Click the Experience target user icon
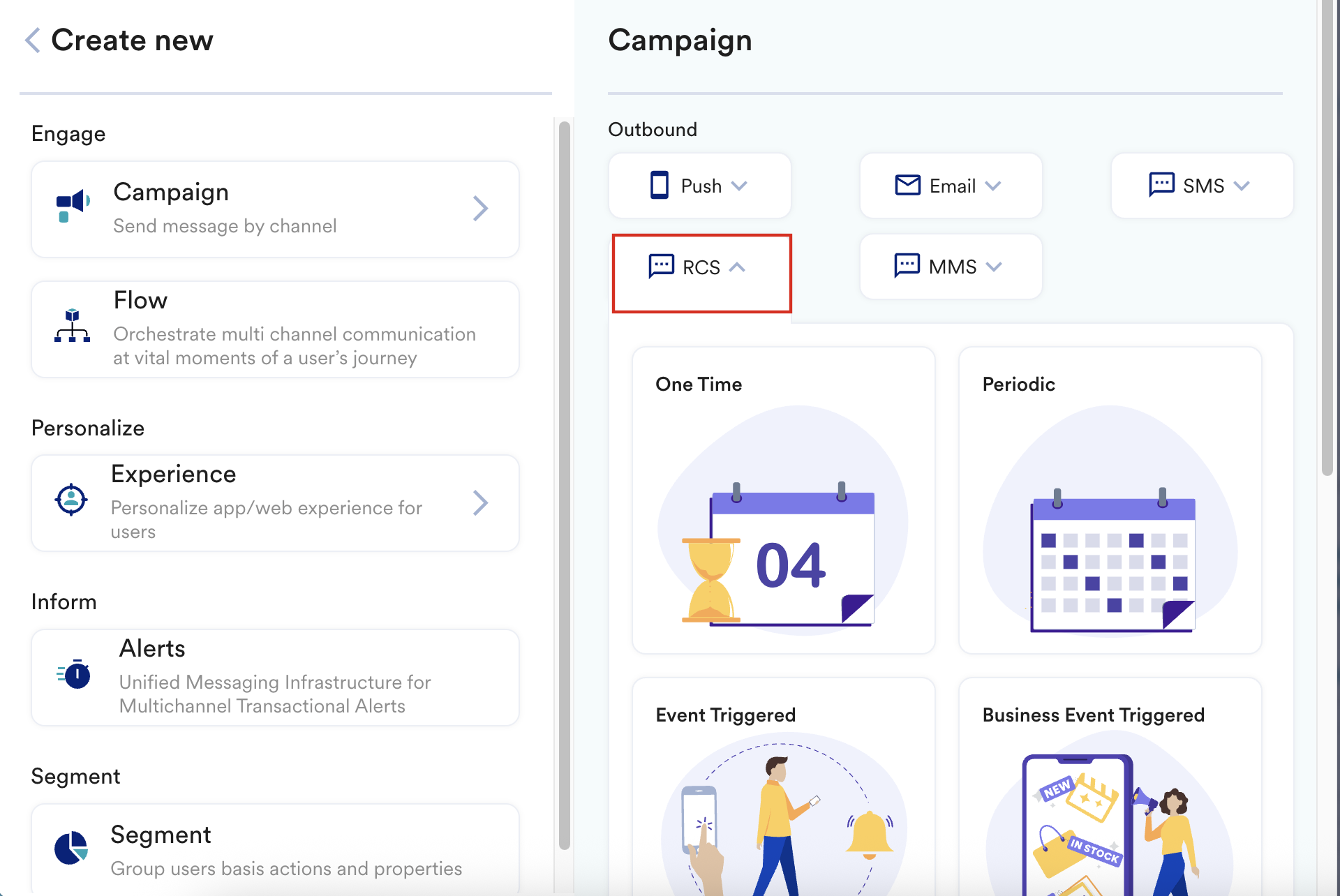The height and width of the screenshot is (896, 1340). coord(71,500)
